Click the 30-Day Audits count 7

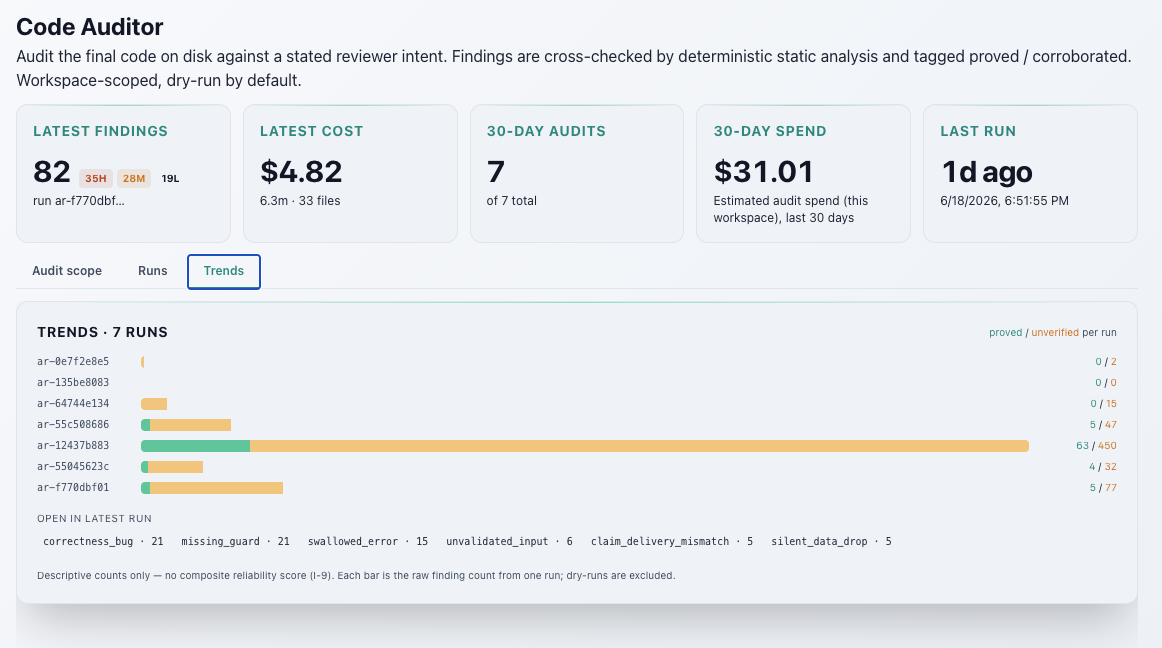coord(496,172)
